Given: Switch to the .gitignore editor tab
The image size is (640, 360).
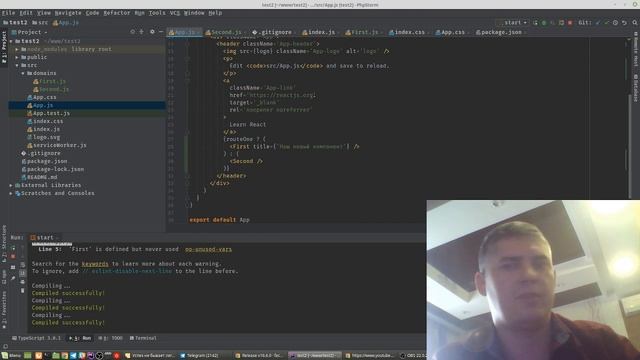Looking at the screenshot, I should (x=274, y=32).
